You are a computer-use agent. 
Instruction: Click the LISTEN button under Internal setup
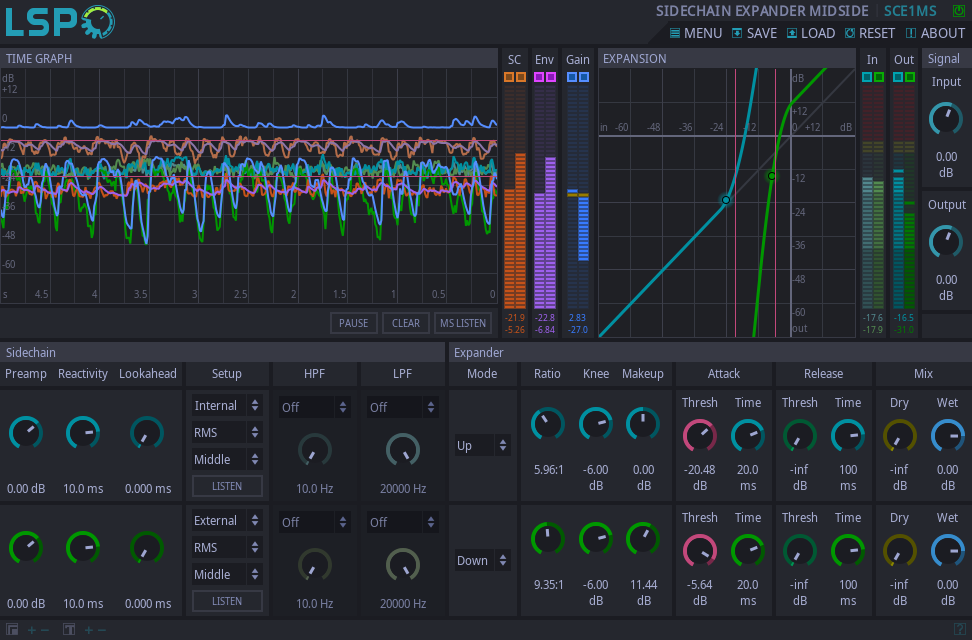227,486
